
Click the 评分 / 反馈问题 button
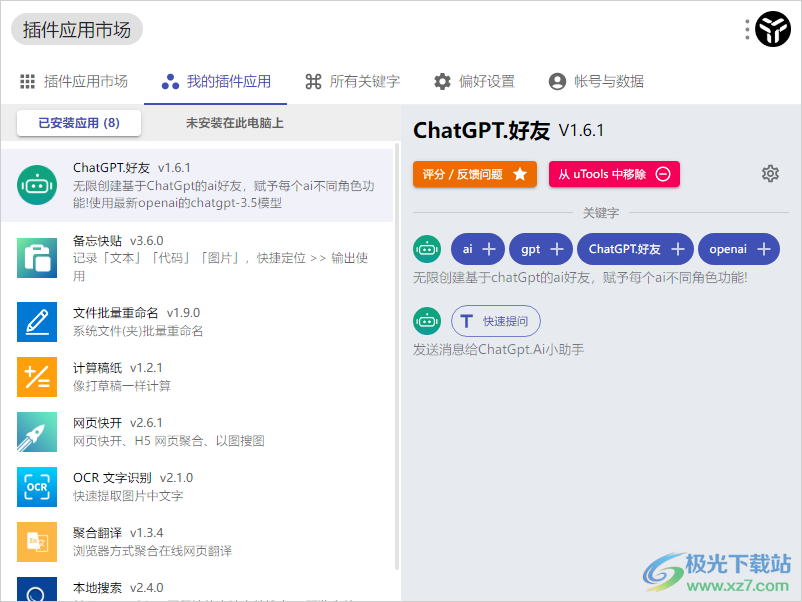click(475, 174)
